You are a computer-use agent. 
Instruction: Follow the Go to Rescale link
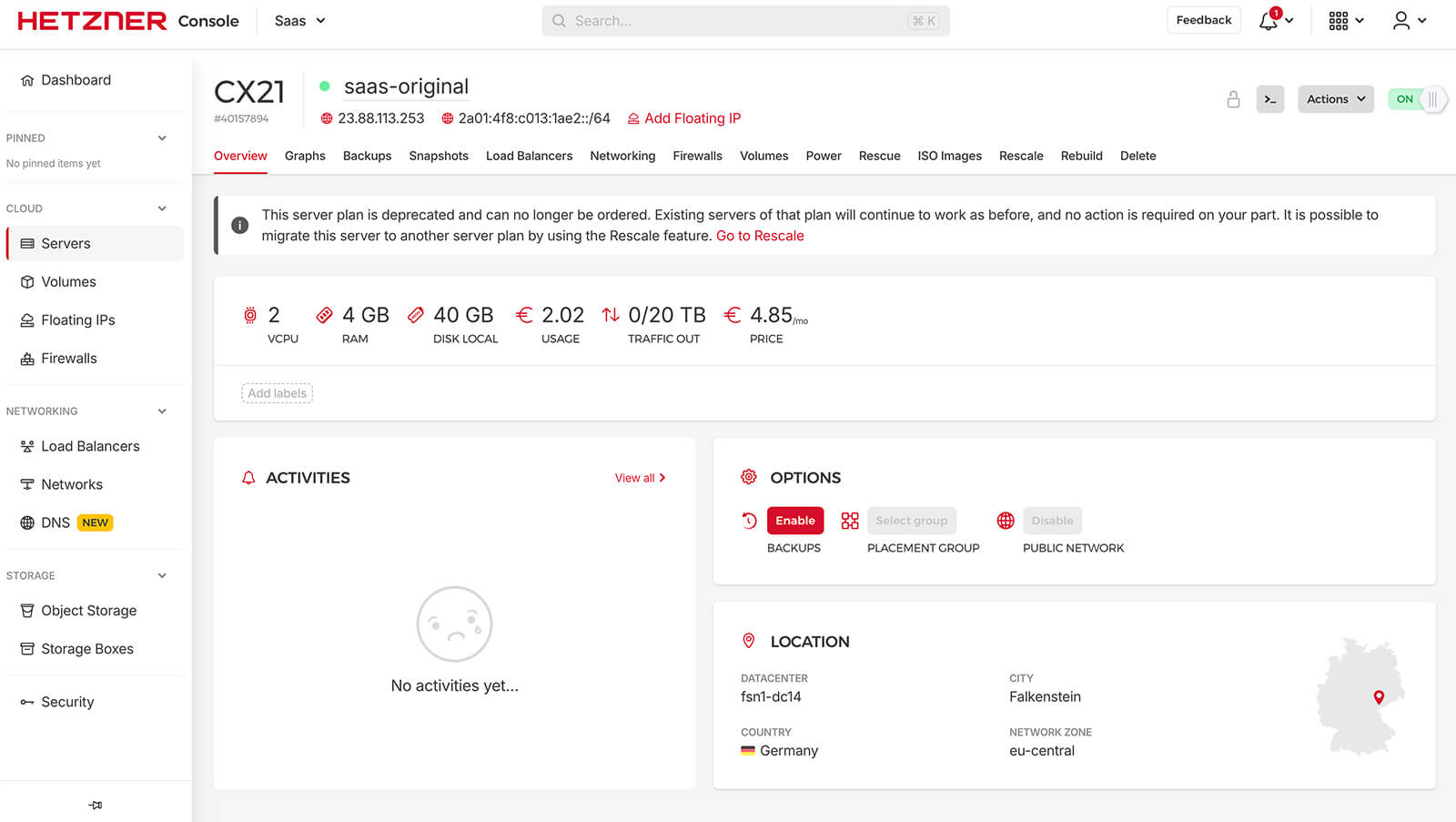[x=760, y=235]
